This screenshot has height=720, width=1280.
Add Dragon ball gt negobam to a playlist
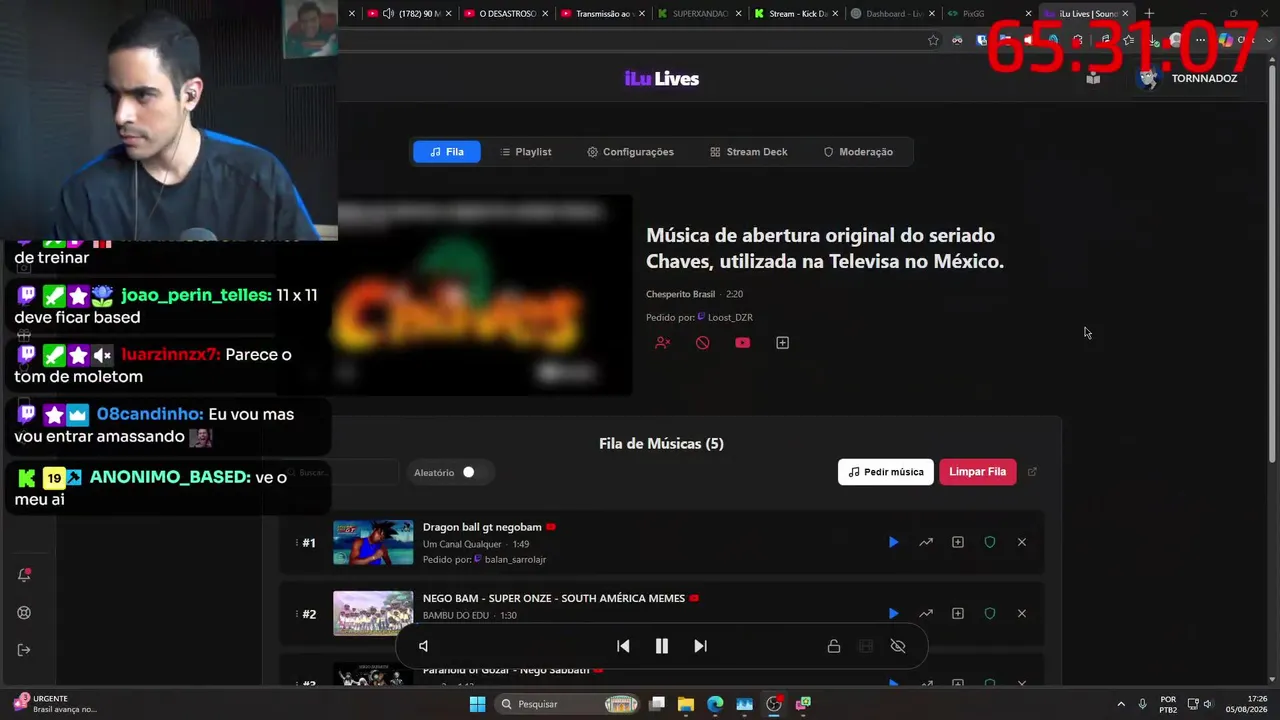point(958,542)
